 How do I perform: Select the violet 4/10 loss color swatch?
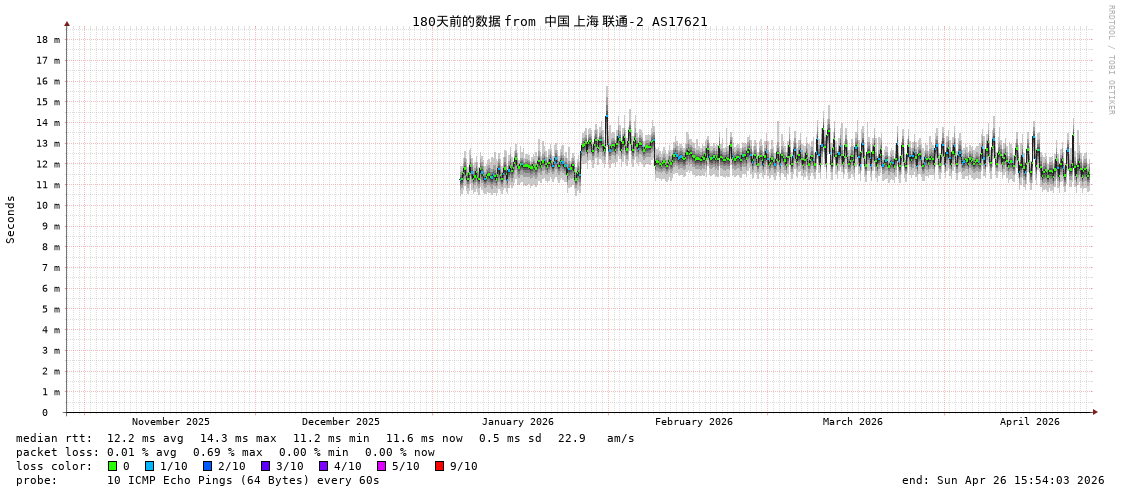click(323, 466)
